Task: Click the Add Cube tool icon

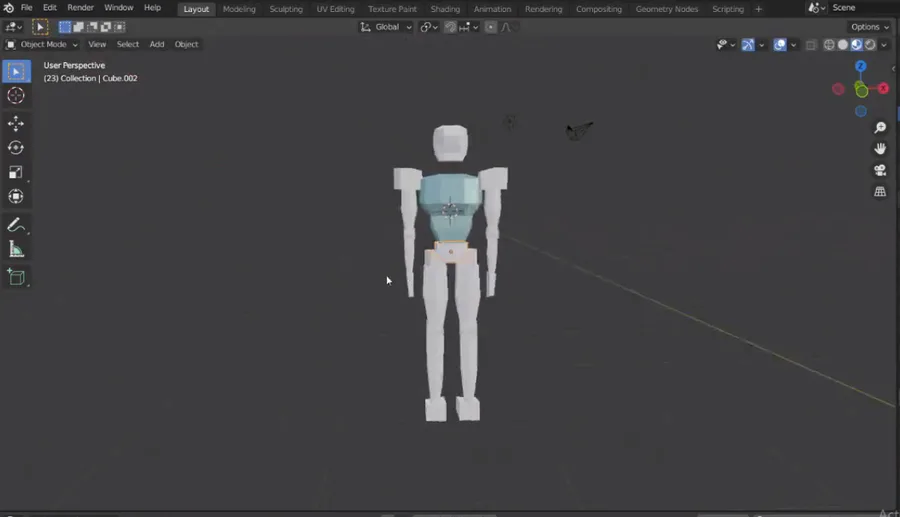Action: 16,277
